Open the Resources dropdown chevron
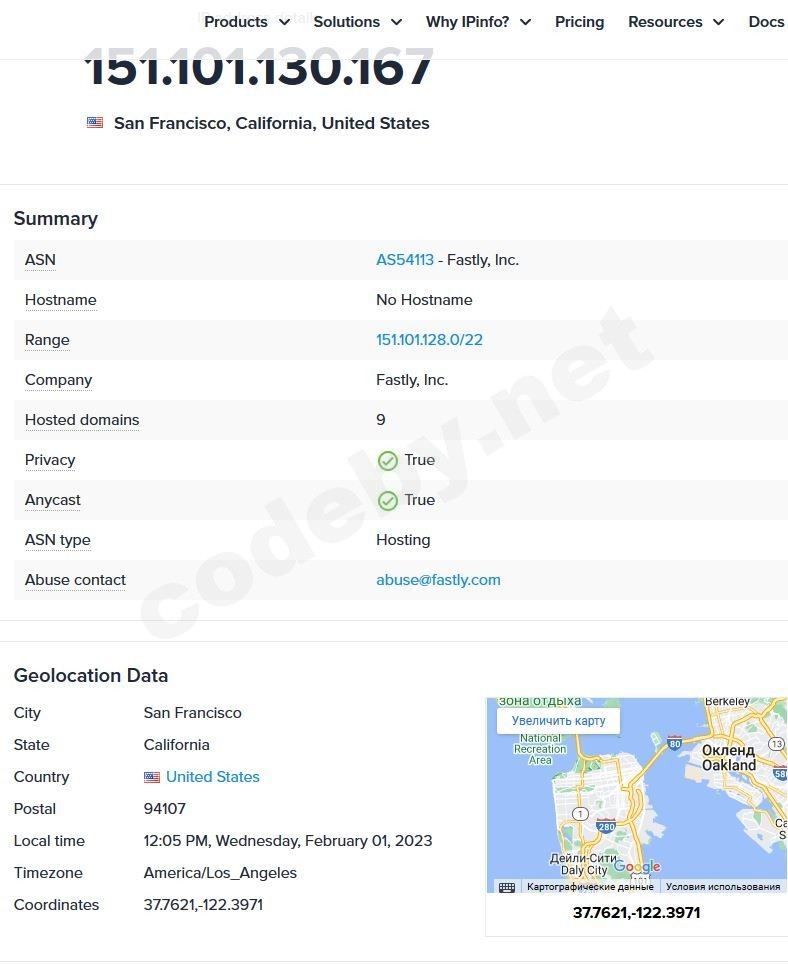 [x=718, y=22]
